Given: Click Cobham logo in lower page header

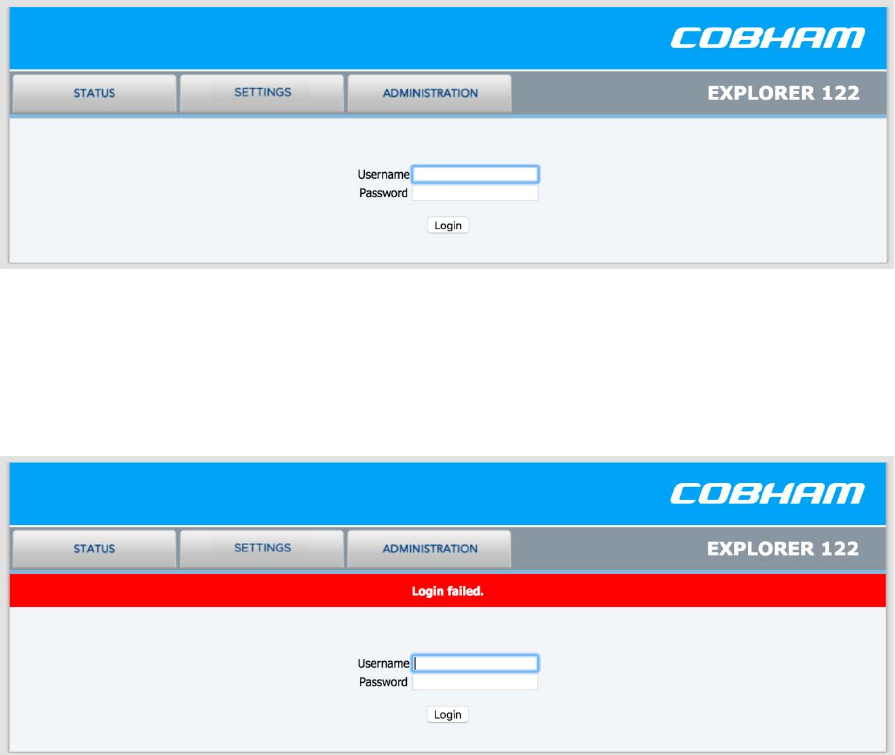Looking at the screenshot, I should (x=767, y=494).
